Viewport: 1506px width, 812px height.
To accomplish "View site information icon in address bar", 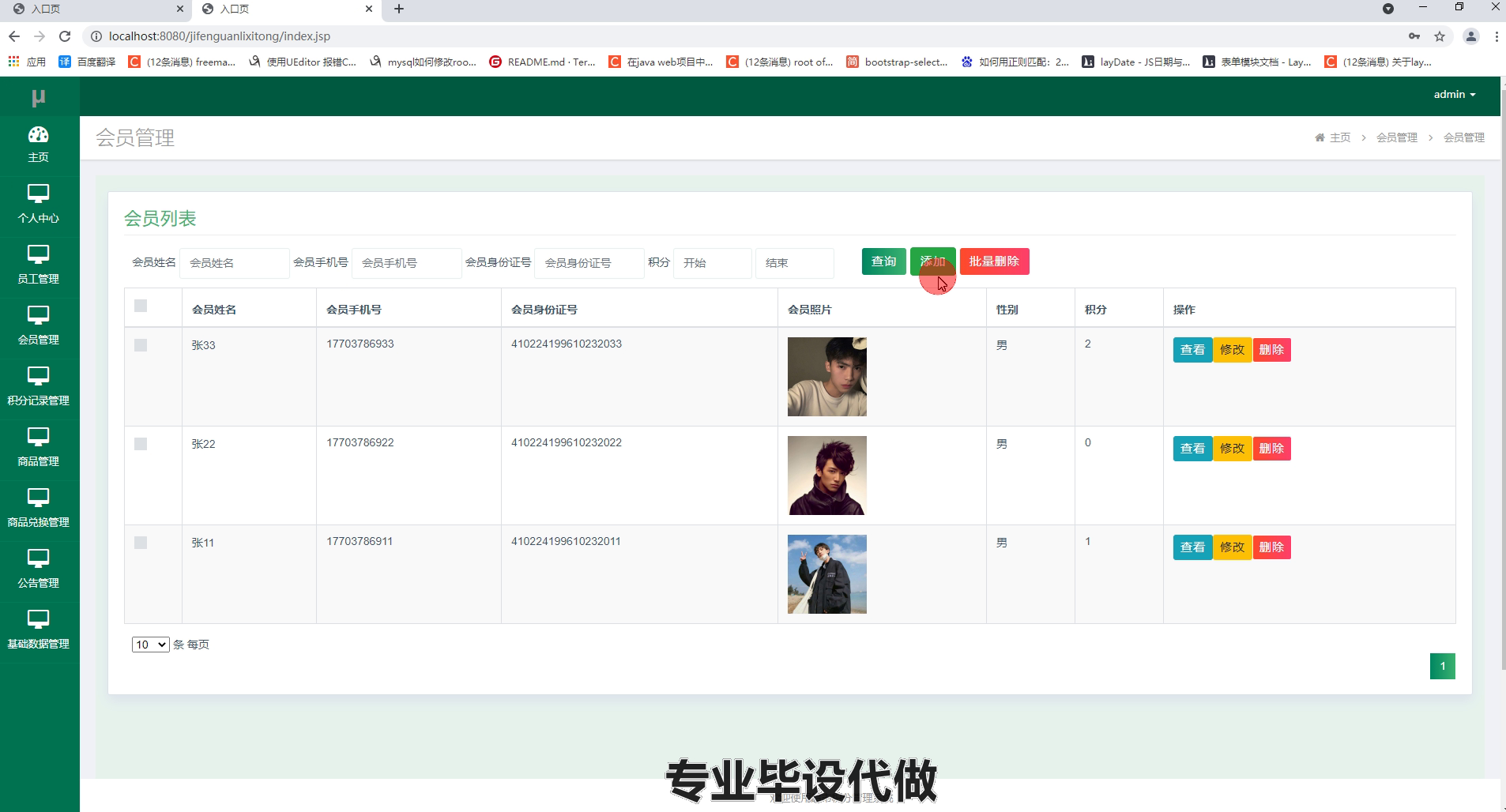I will (x=96, y=36).
